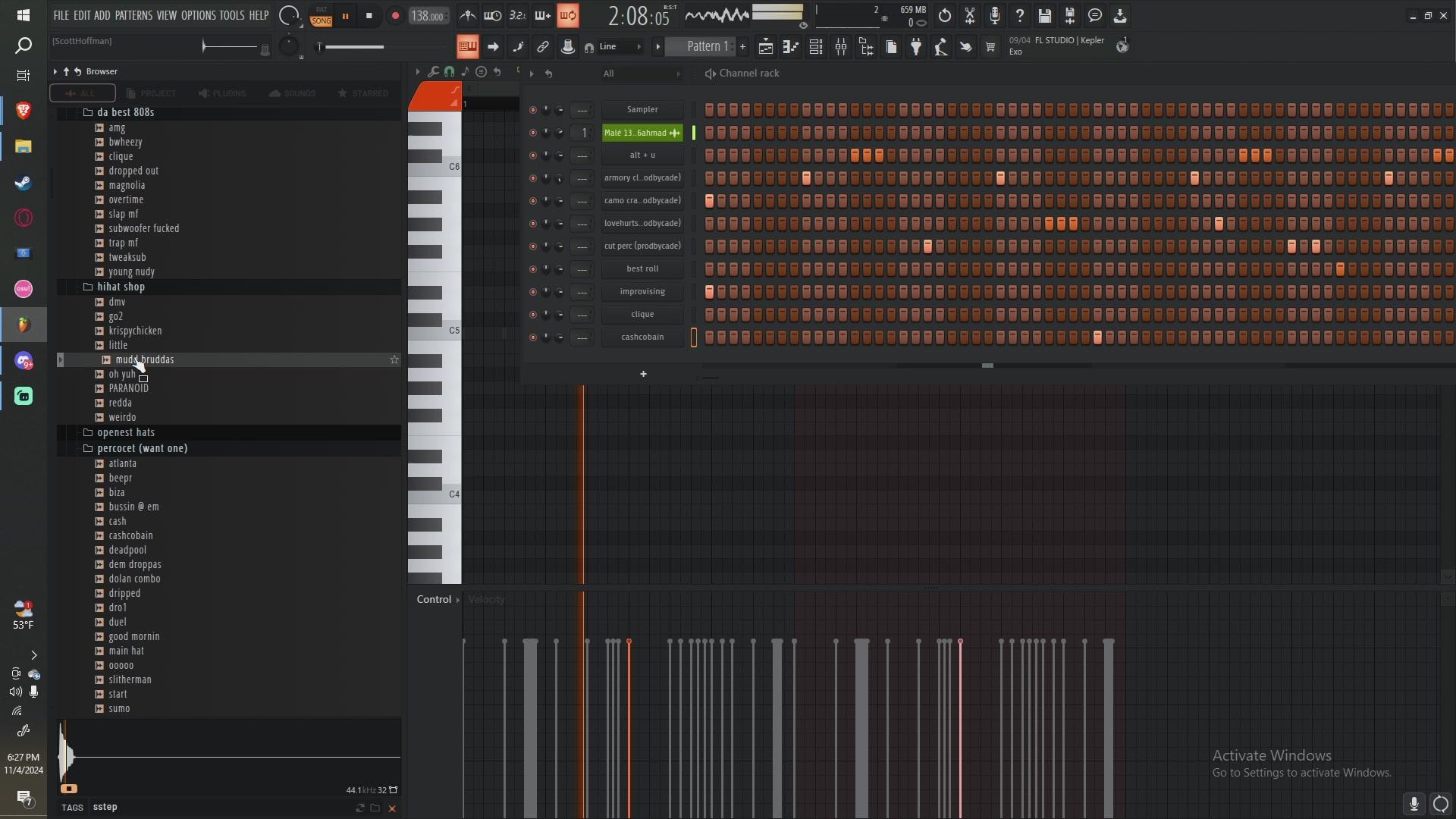
Task: Open the Line snap dropdown
Action: tap(620, 47)
